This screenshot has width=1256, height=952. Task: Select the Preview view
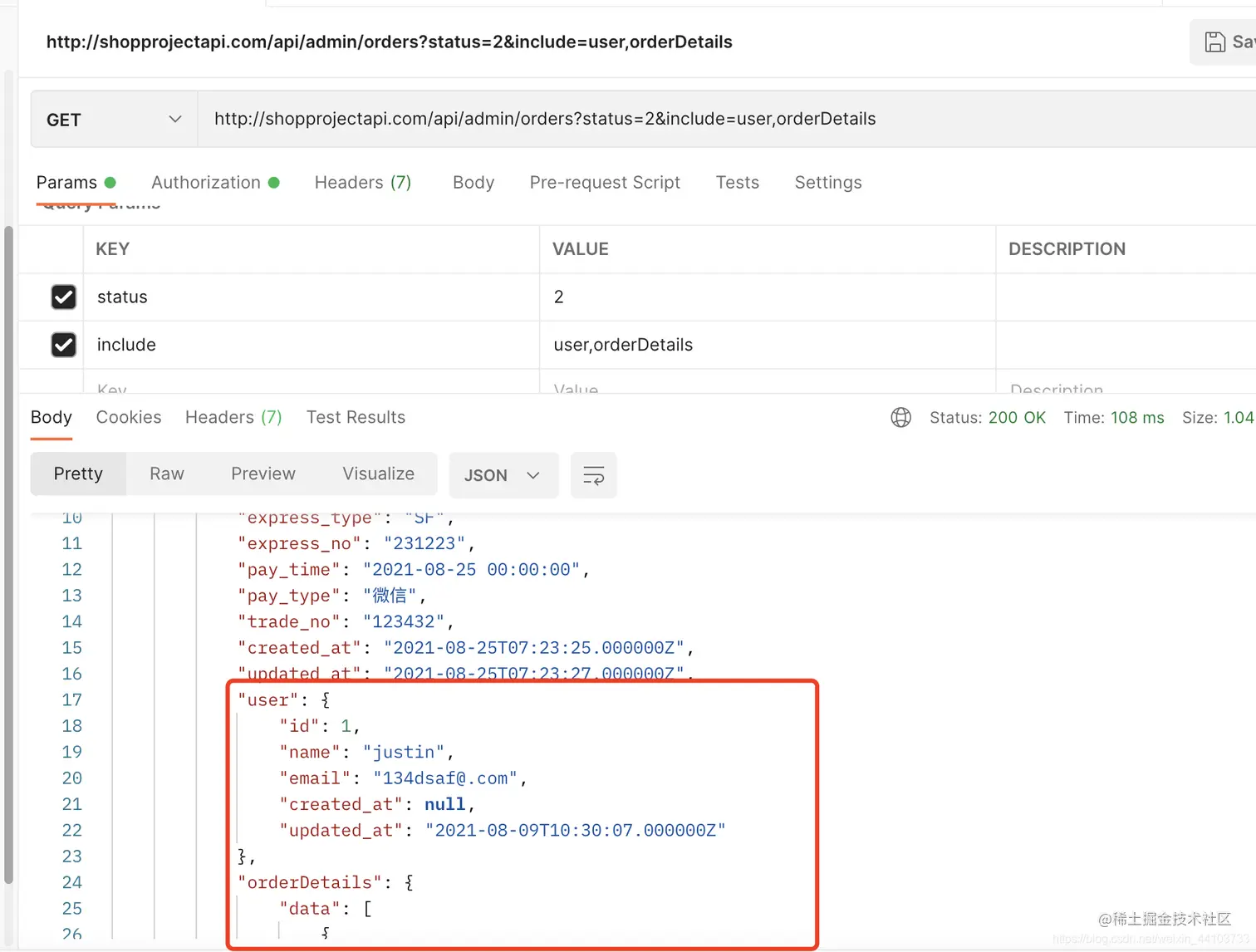pyautogui.click(x=263, y=474)
